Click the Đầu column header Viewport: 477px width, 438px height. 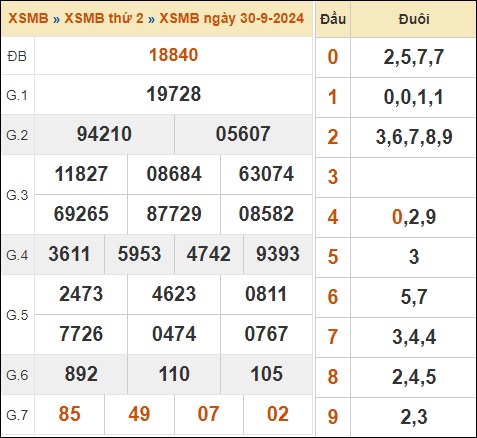click(333, 19)
